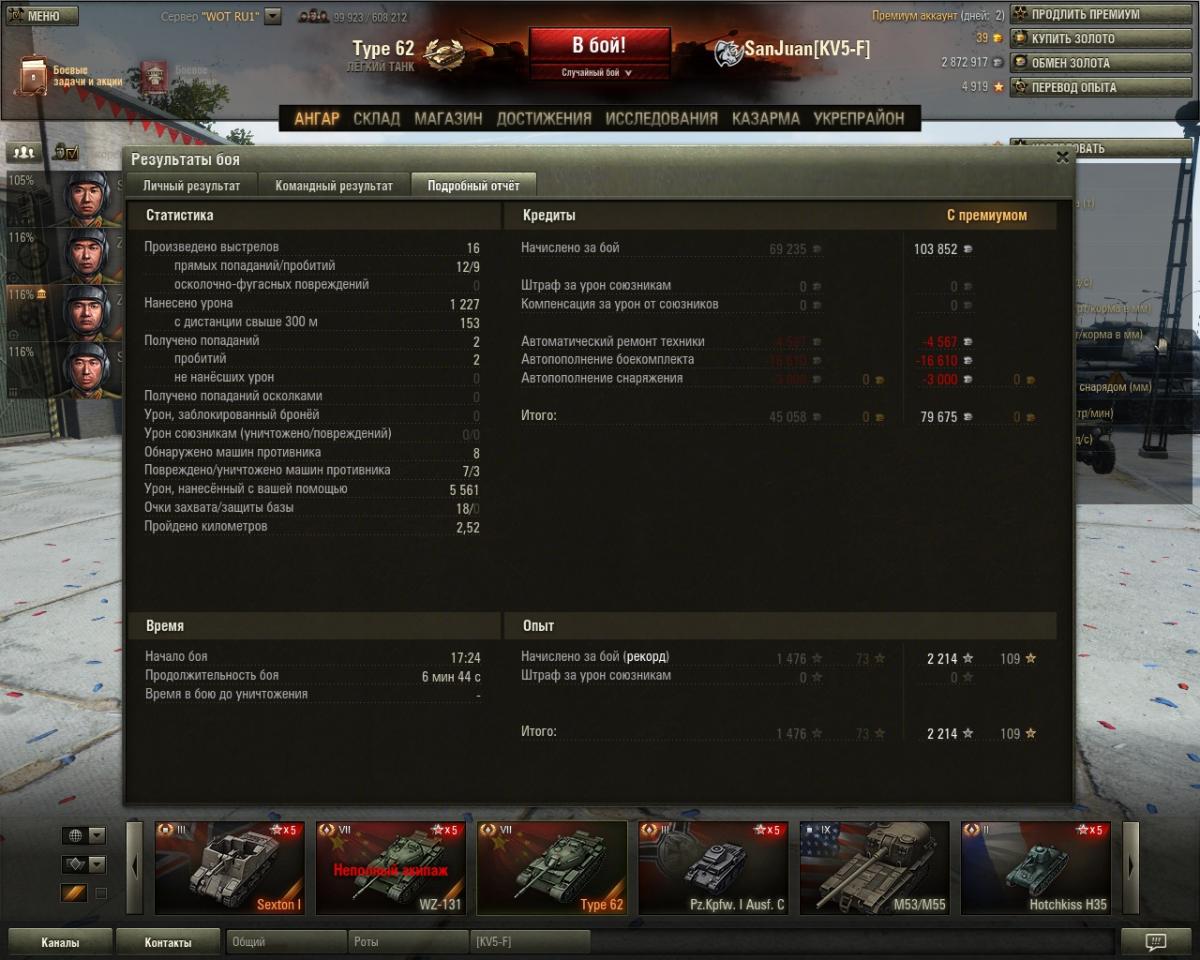Click the free experience star beside 4 919
This screenshot has height=960, width=1200.
997,87
